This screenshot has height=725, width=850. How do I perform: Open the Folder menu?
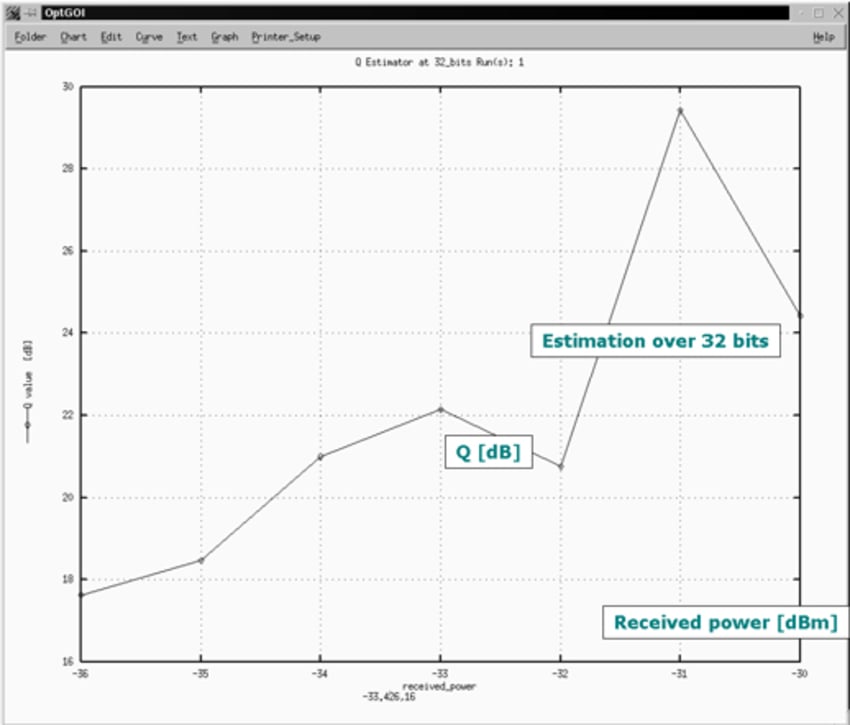pyautogui.click(x=30, y=37)
